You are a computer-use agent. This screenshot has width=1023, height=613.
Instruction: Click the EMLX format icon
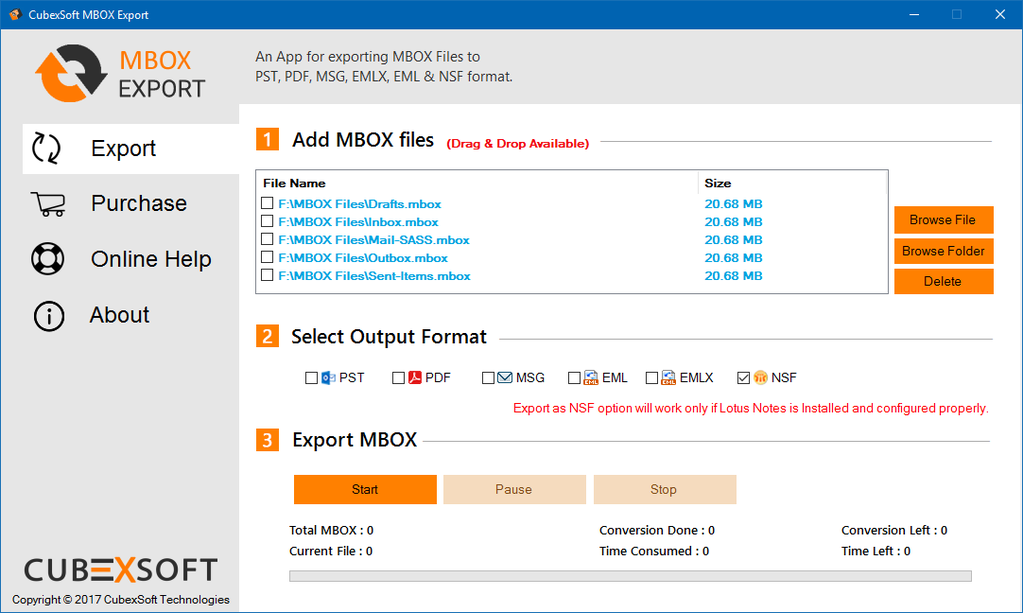pos(669,378)
